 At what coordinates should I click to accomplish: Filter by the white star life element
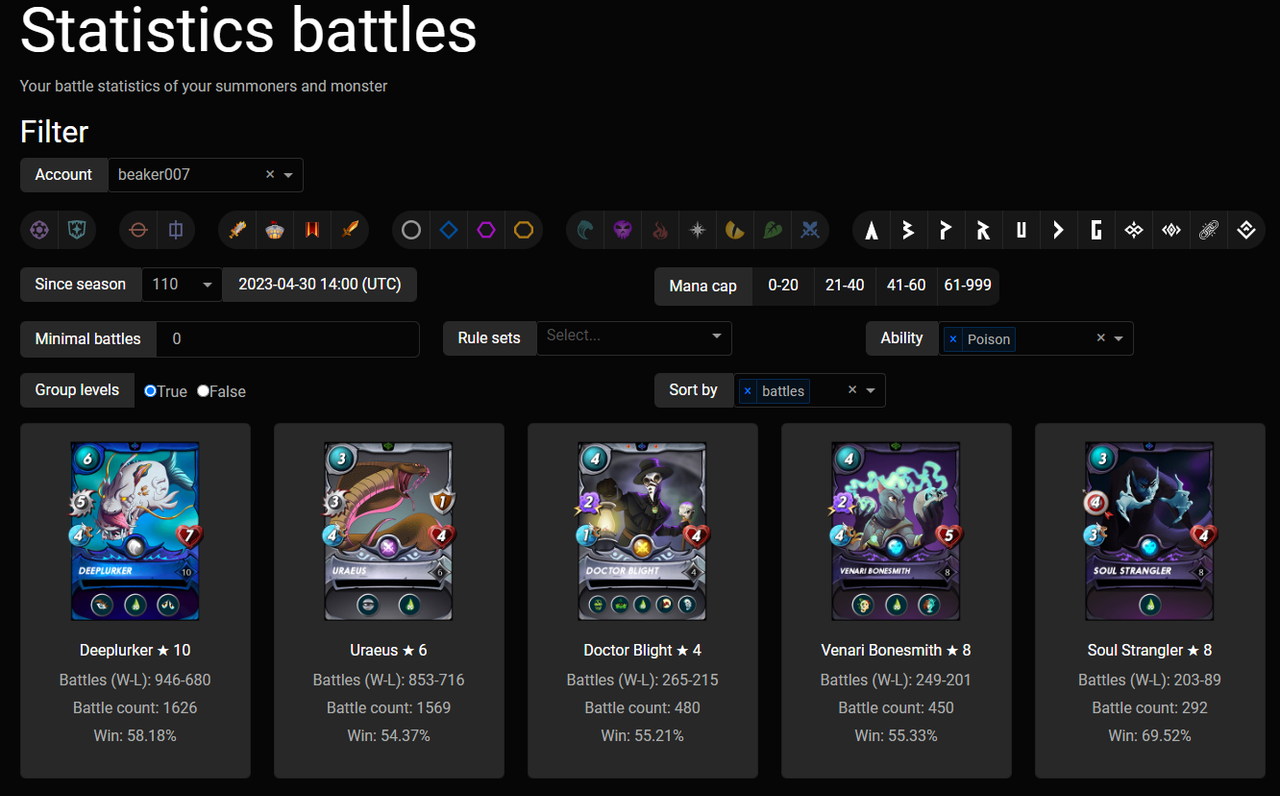click(697, 230)
